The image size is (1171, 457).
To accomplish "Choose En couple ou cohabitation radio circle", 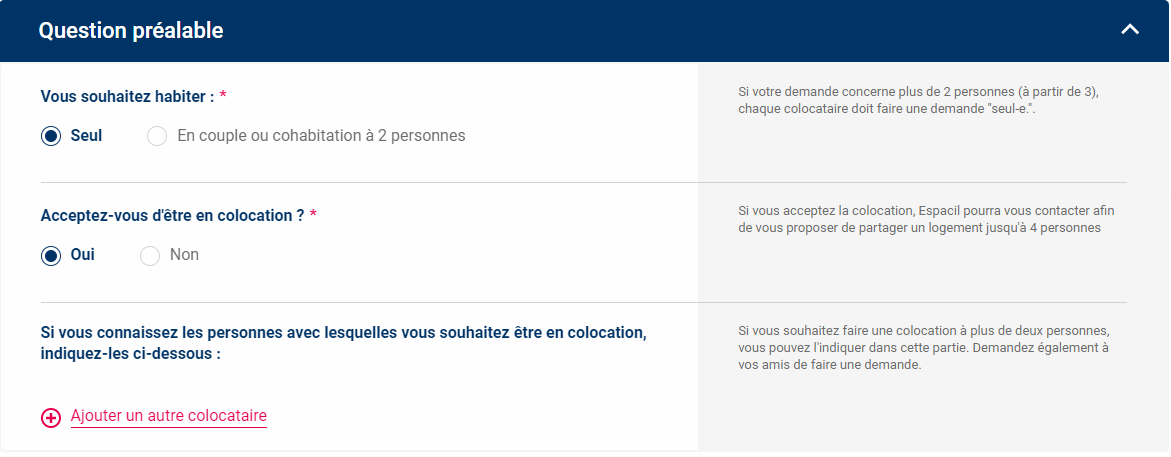I will (157, 136).
